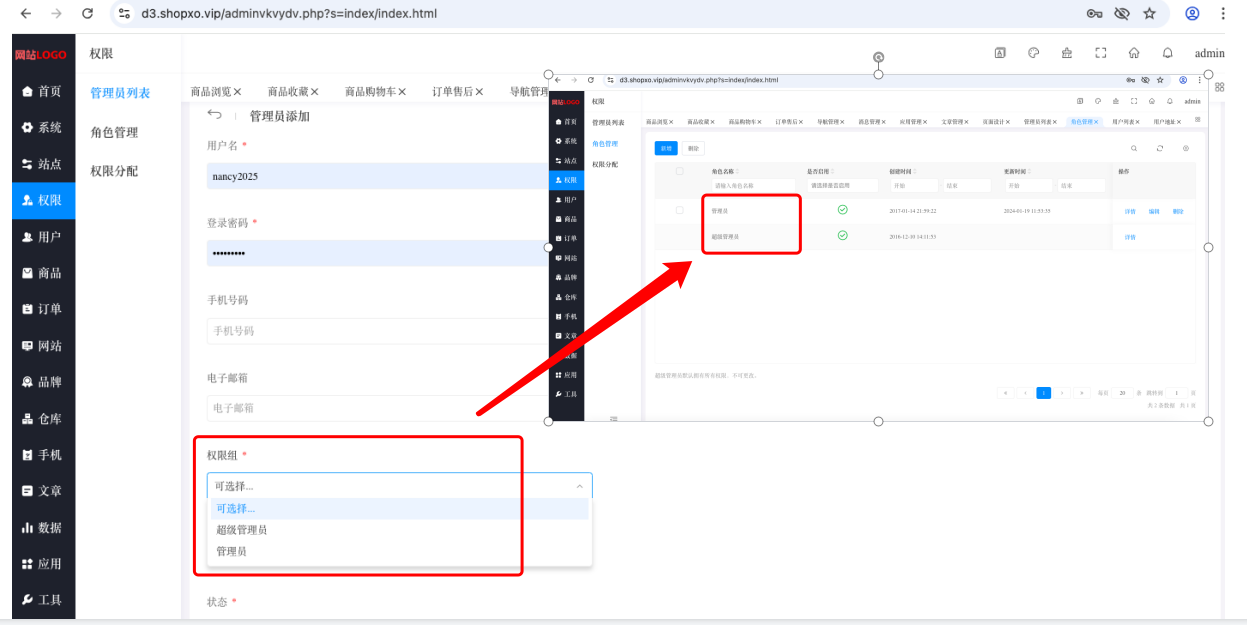The width and height of the screenshot is (1247, 625).
Task: Go back using the browser back arrow
Action: [x=25, y=14]
